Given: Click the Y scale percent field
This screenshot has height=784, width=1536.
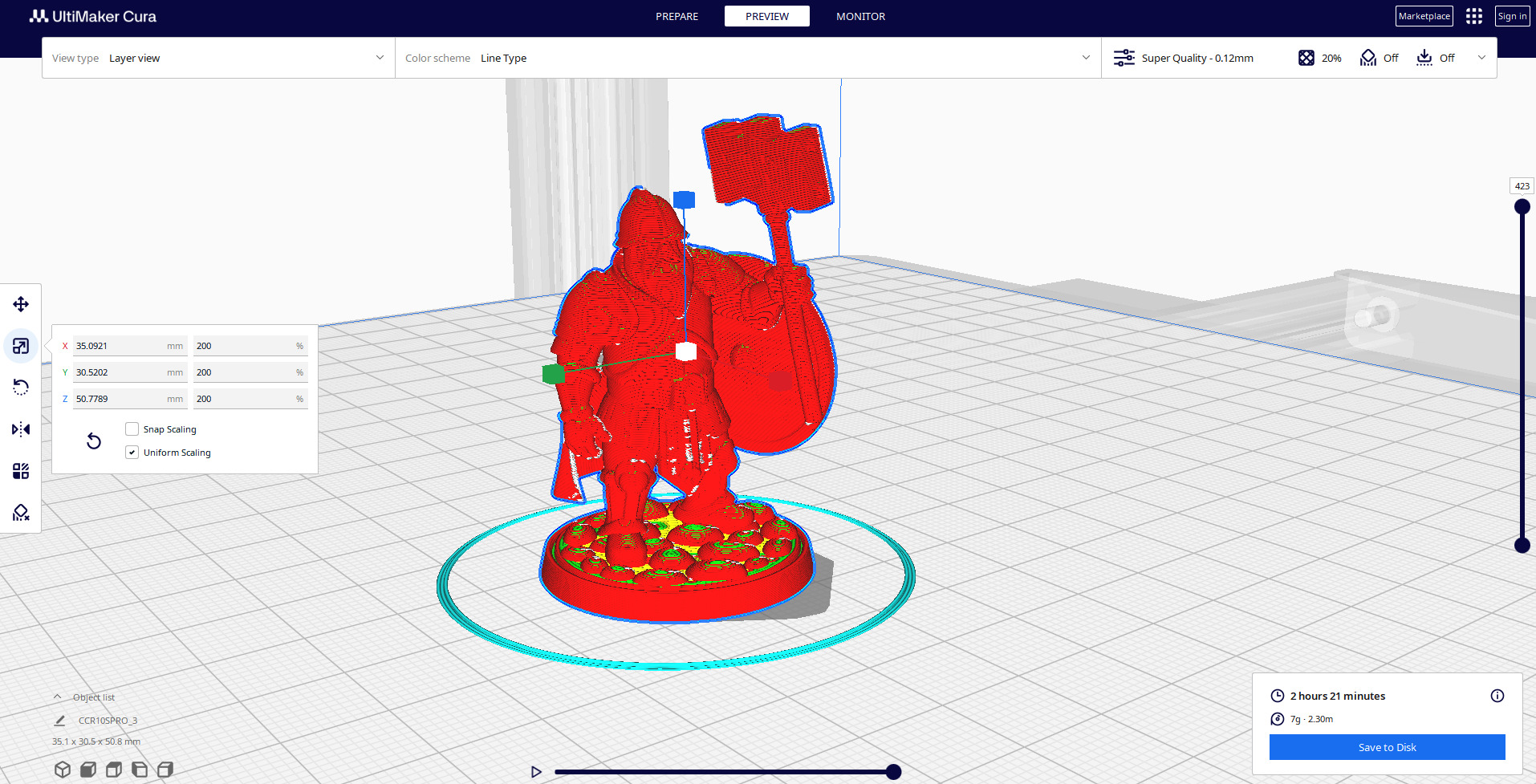Looking at the screenshot, I should tap(250, 372).
